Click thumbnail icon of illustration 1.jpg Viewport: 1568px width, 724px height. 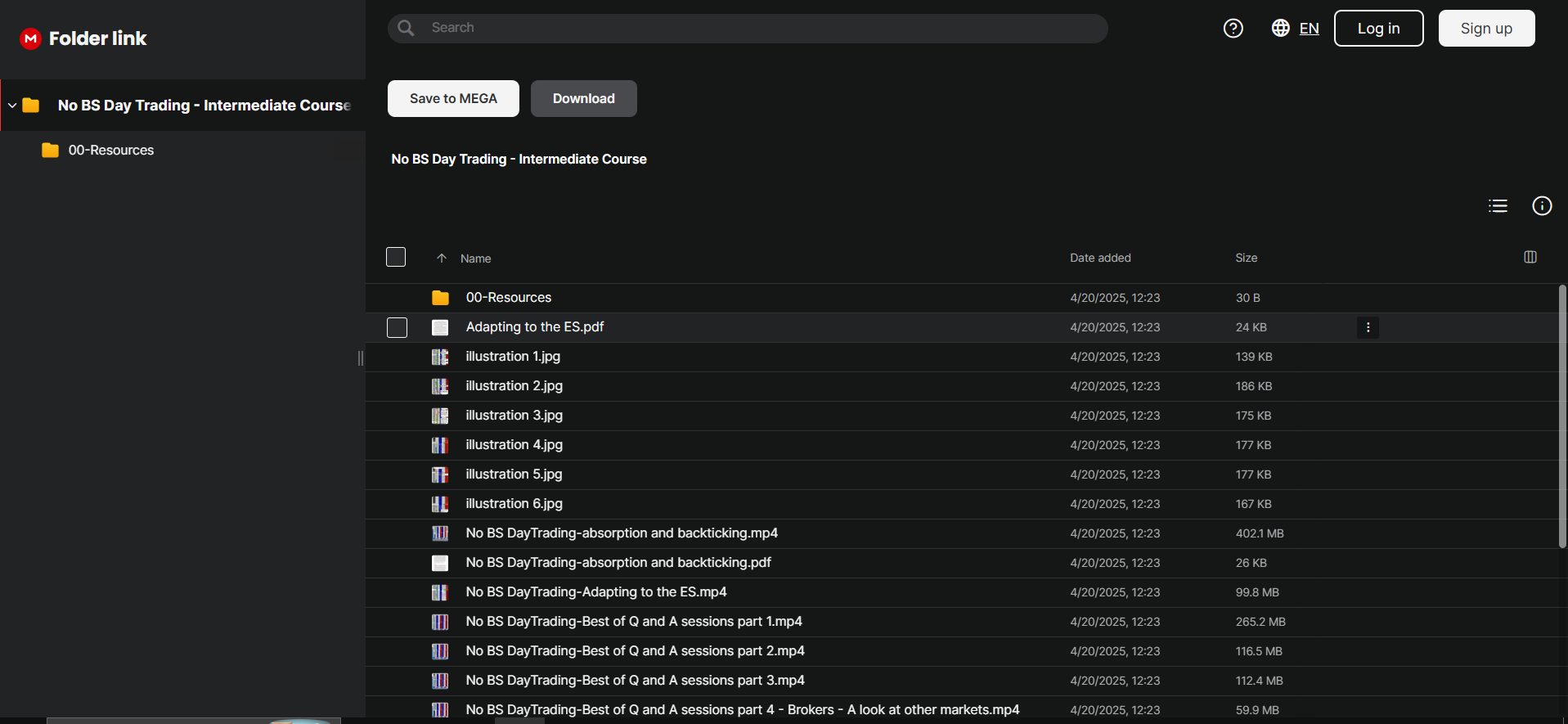click(440, 357)
